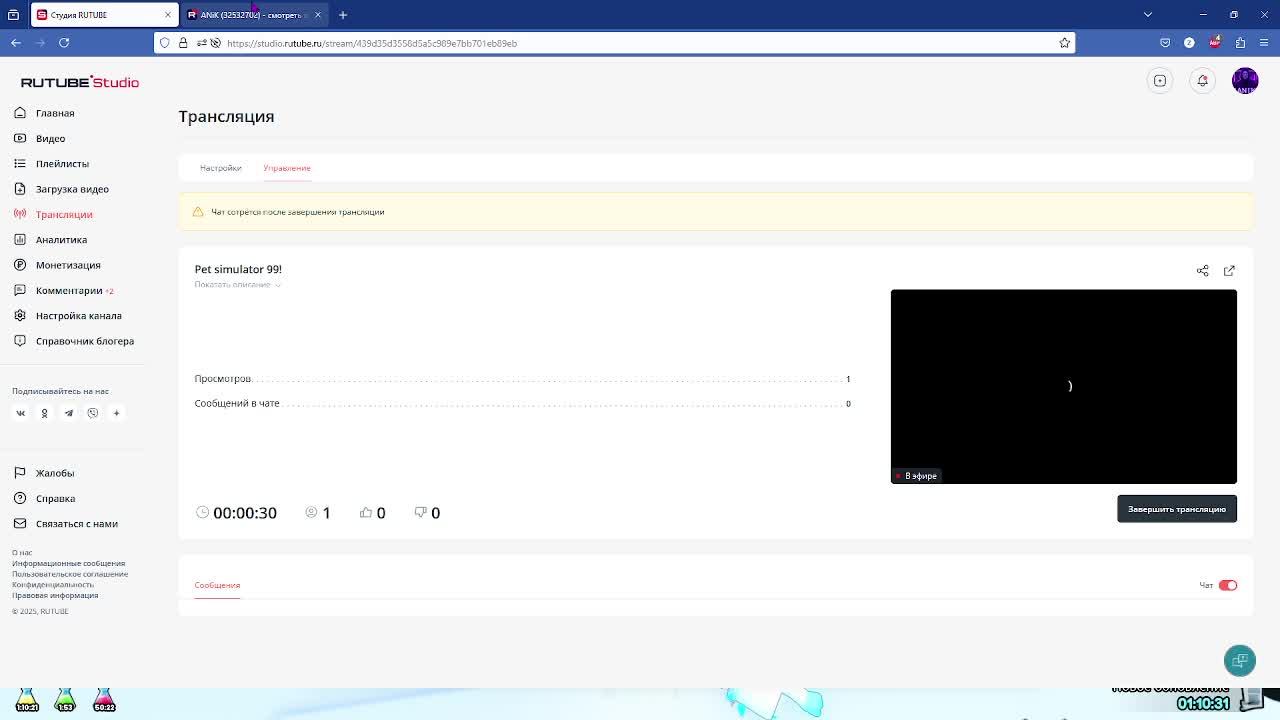Image resolution: width=1280 pixels, height=720 pixels.
Task: Reload the page in the browser
Action: [x=64, y=43]
